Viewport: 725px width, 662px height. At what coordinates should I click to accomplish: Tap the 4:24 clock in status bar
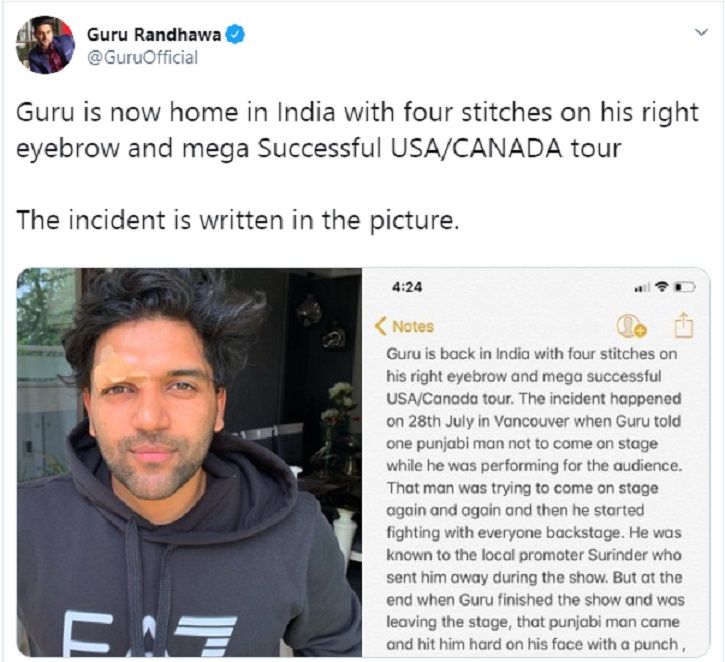tap(407, 287)
